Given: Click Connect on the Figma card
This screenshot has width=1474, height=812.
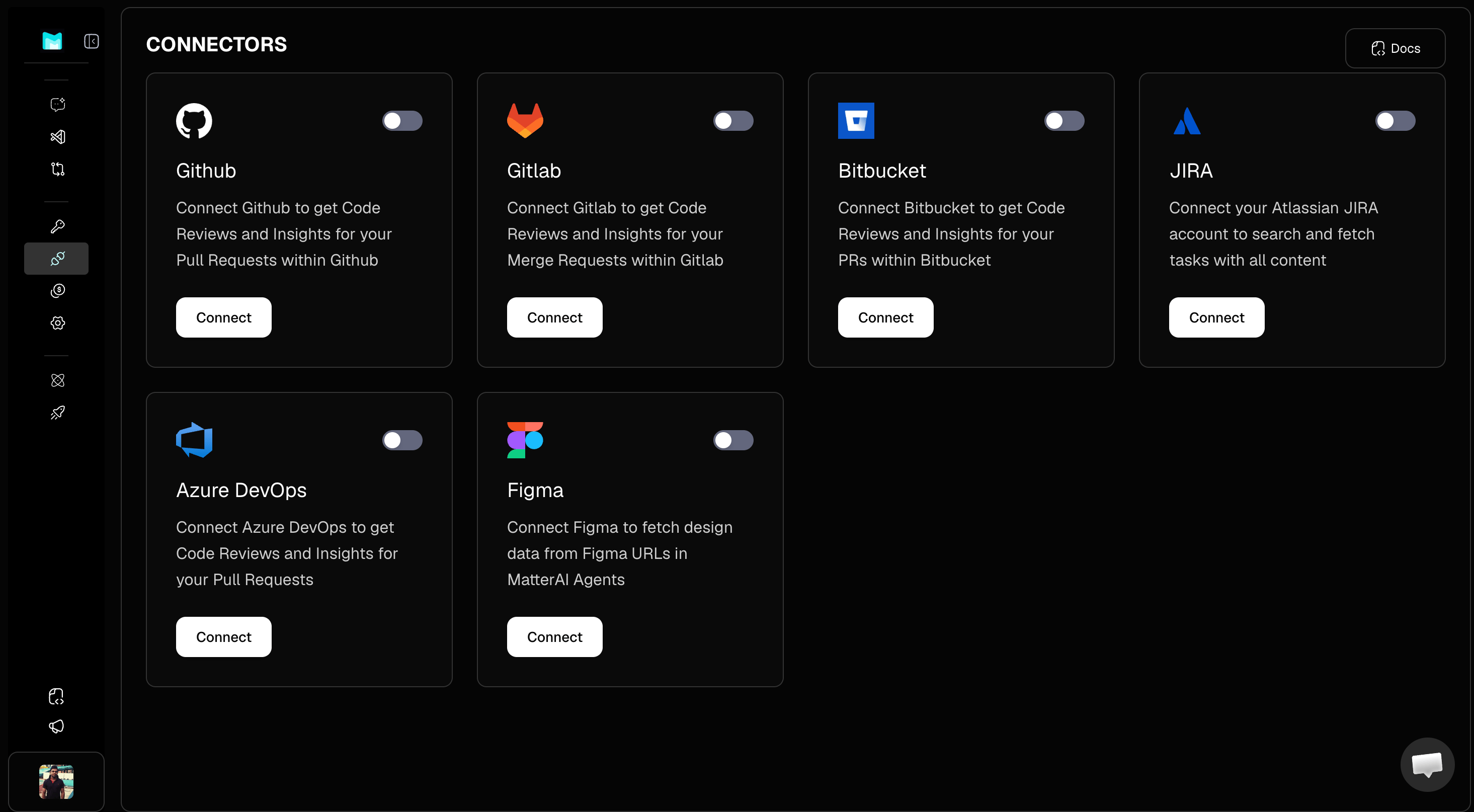Looking at the screenshot, I should click(554, 637).
